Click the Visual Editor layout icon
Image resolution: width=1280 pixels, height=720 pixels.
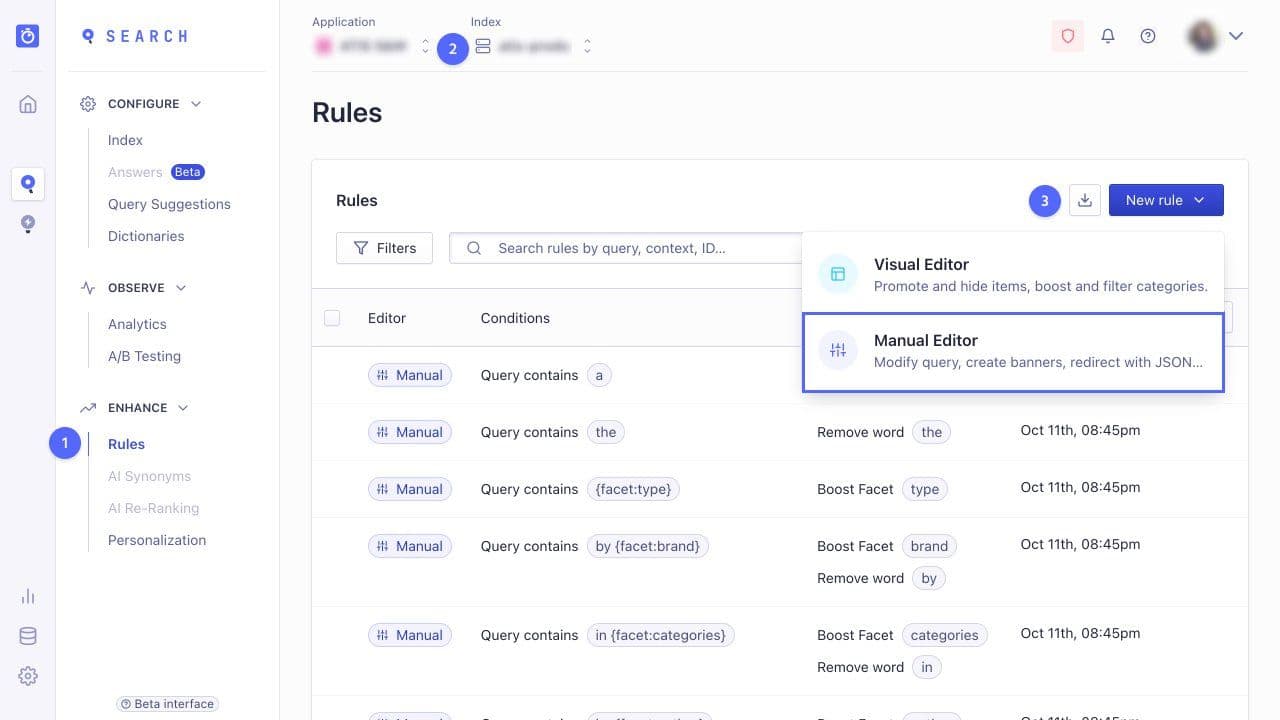838,274
